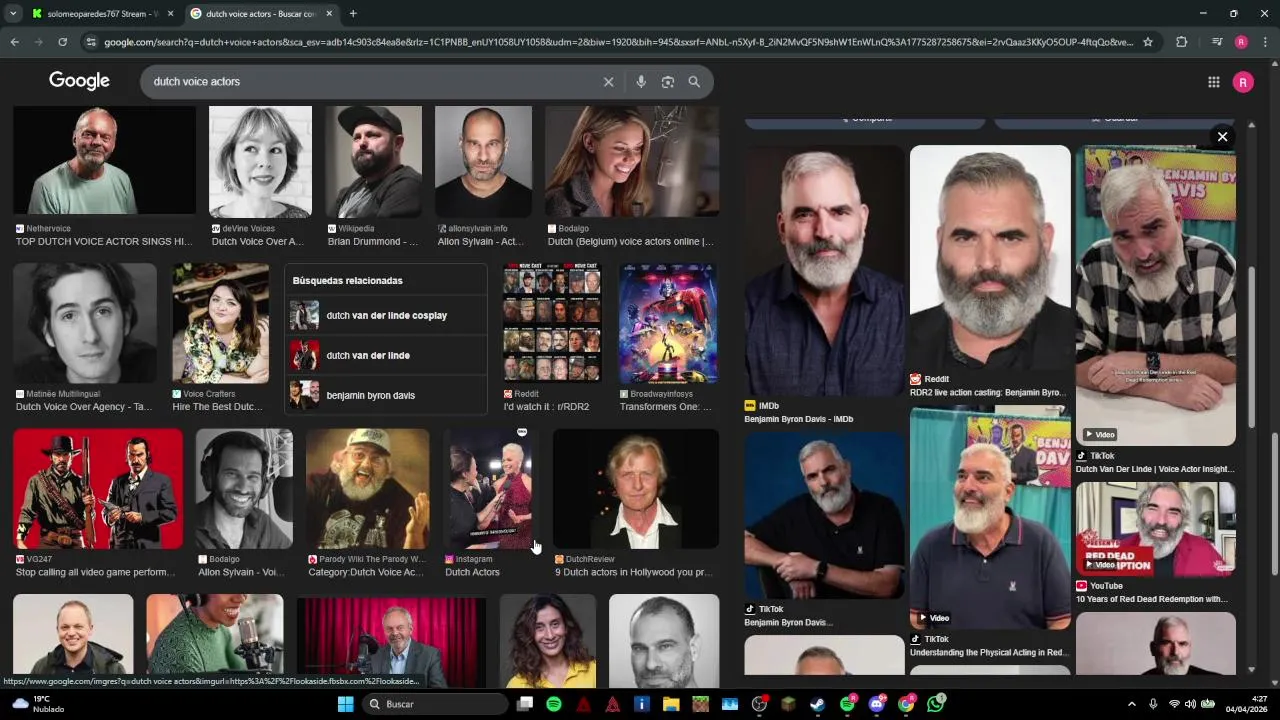1280x720 pixels.
Task: Open WhatsApp from the taskbar
Action: [935, 704]
